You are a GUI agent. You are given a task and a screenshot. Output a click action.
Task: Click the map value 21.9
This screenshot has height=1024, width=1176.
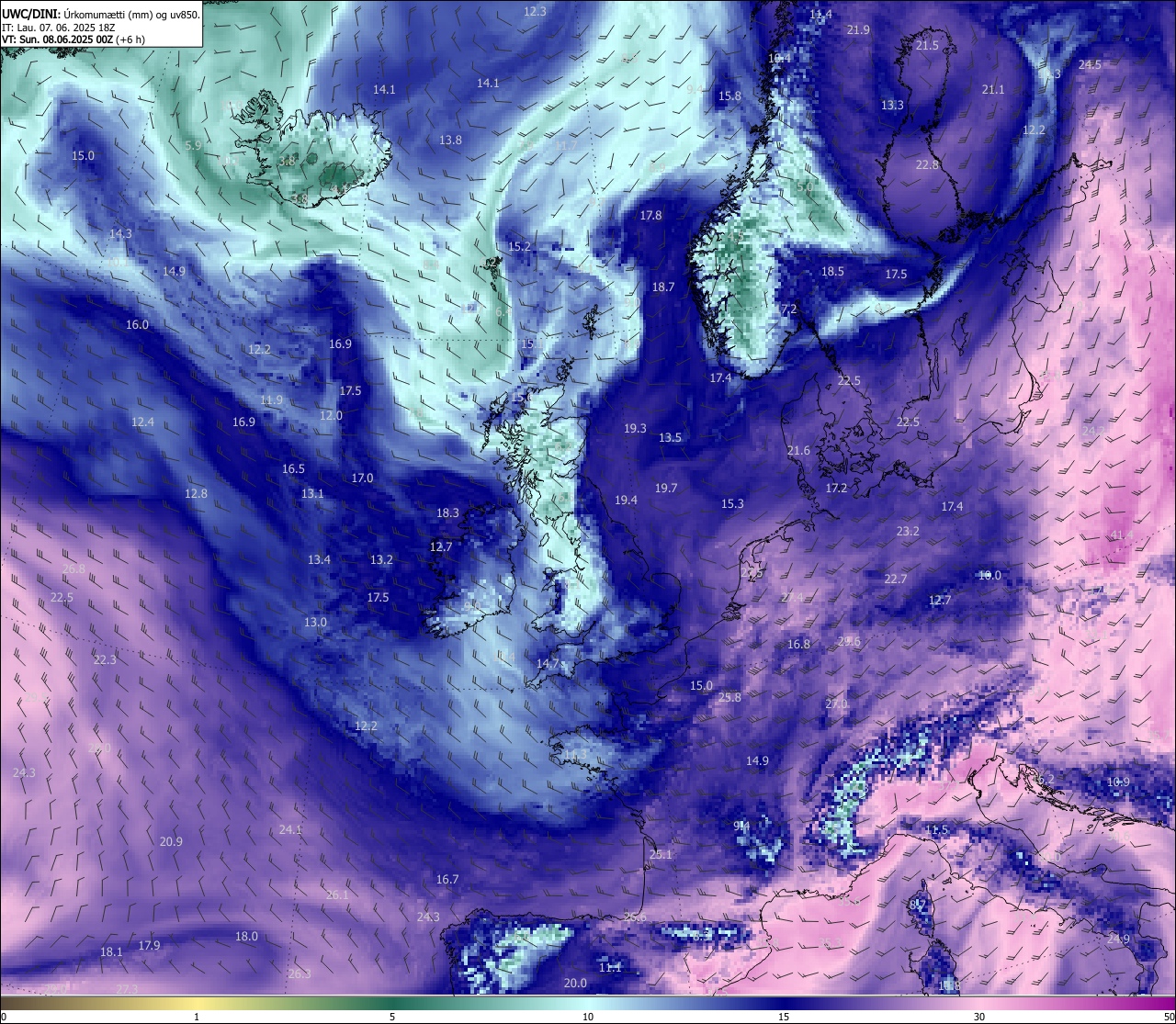pyautogui.click(x=858, y=29)
